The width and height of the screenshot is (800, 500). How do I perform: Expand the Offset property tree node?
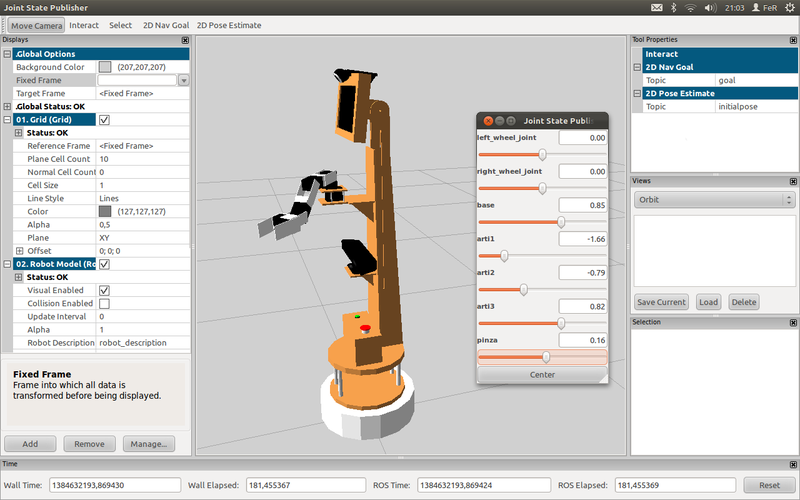tap(19, 250)
